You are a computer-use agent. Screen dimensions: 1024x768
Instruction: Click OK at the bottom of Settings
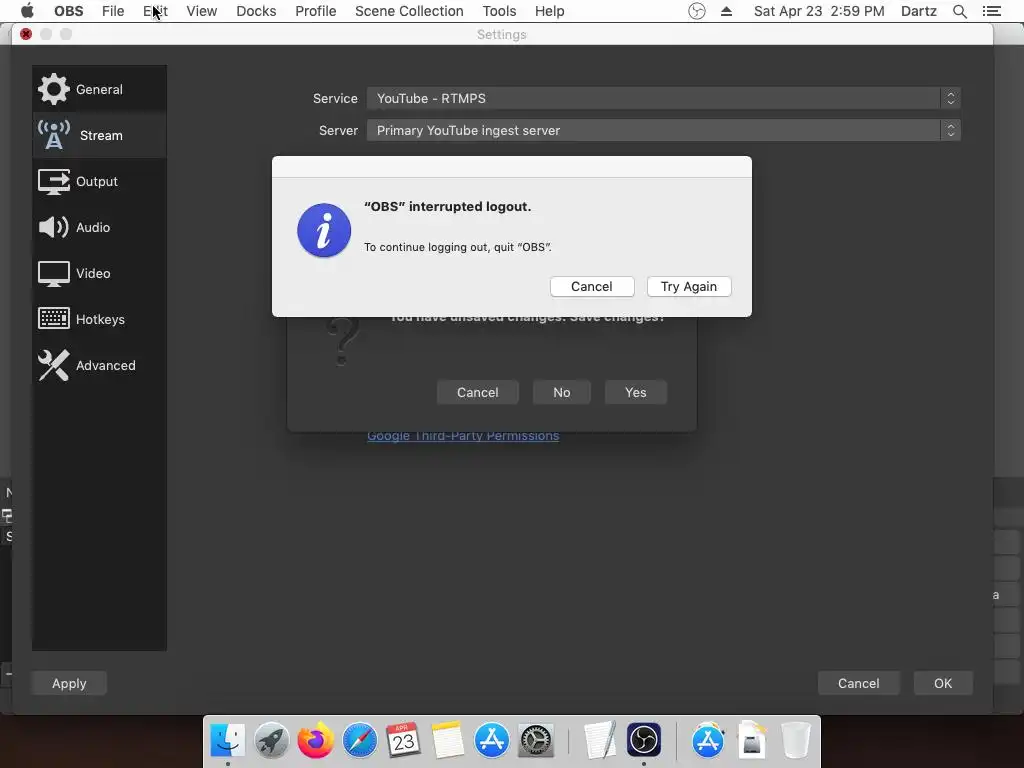pos(942,683)
